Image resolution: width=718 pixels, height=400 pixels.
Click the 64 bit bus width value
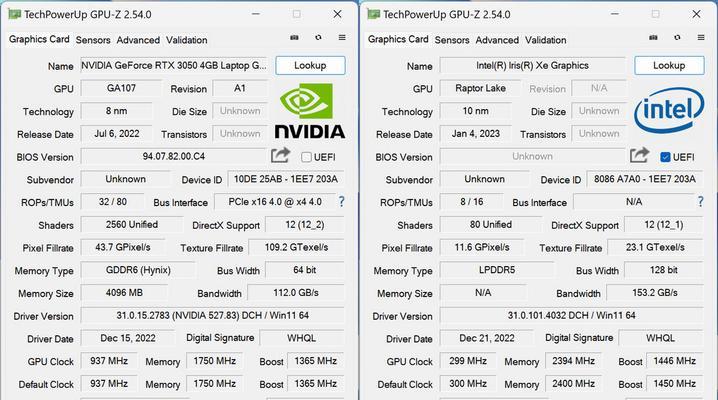[x=305, y=270]
